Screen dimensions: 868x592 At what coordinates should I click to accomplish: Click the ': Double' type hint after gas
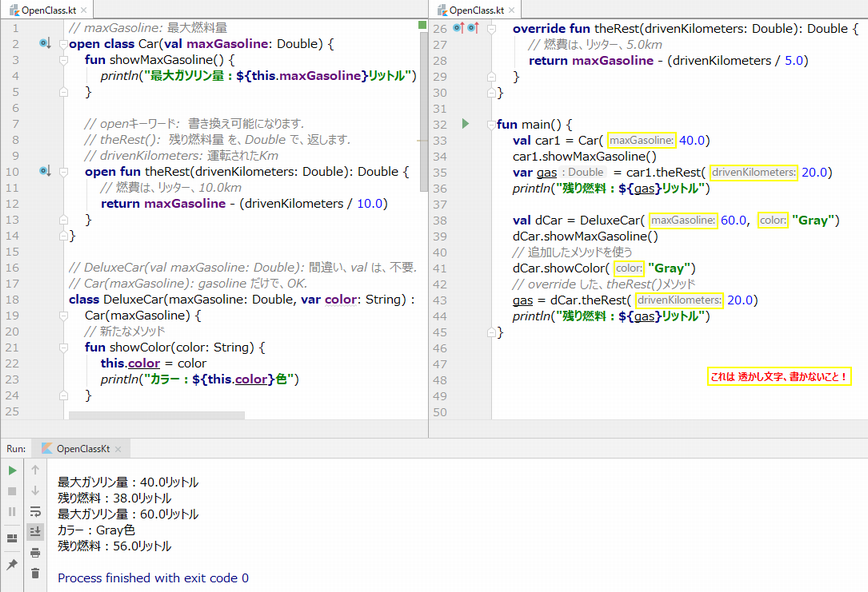coord(582,172)
